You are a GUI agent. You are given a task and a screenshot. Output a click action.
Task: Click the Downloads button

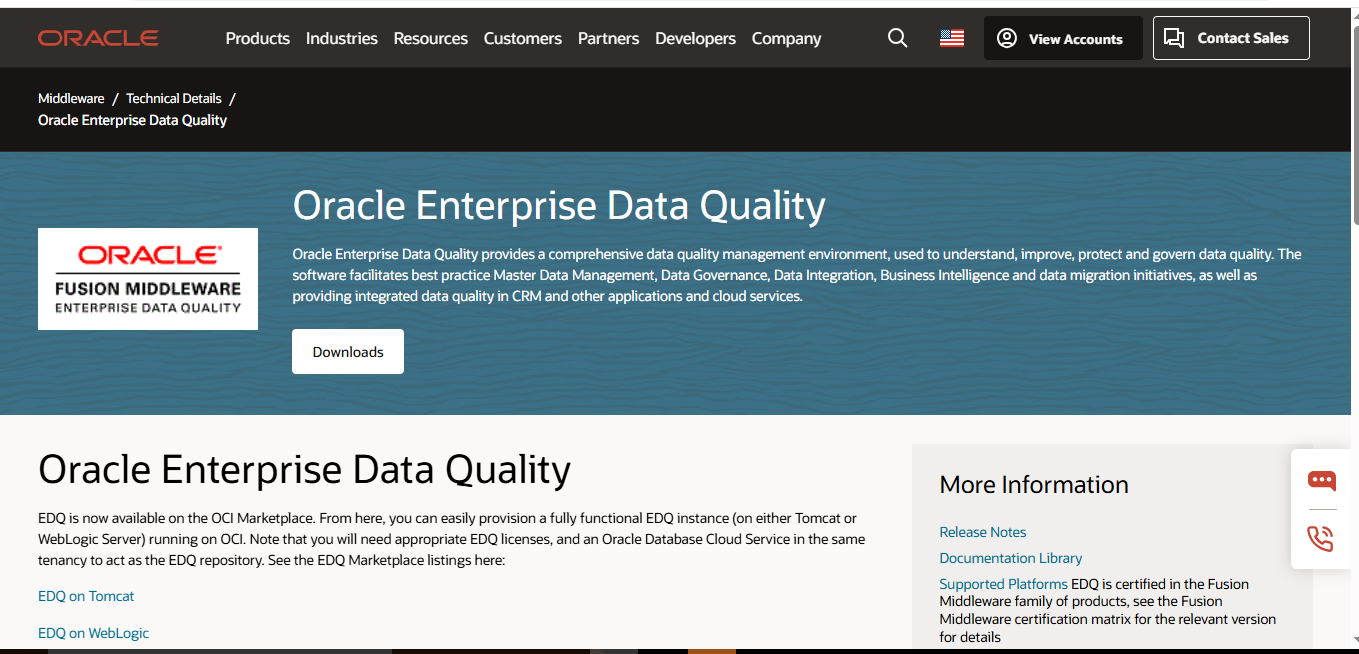[347, 351]
